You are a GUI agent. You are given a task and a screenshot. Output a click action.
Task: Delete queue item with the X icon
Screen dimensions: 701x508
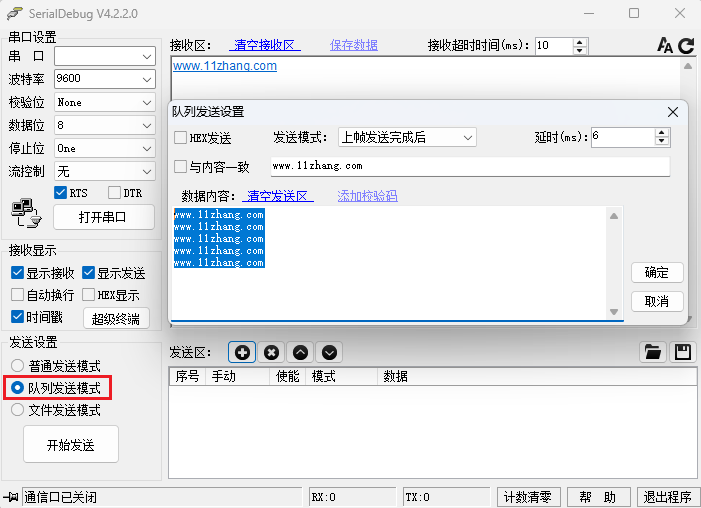coord(271,352)
